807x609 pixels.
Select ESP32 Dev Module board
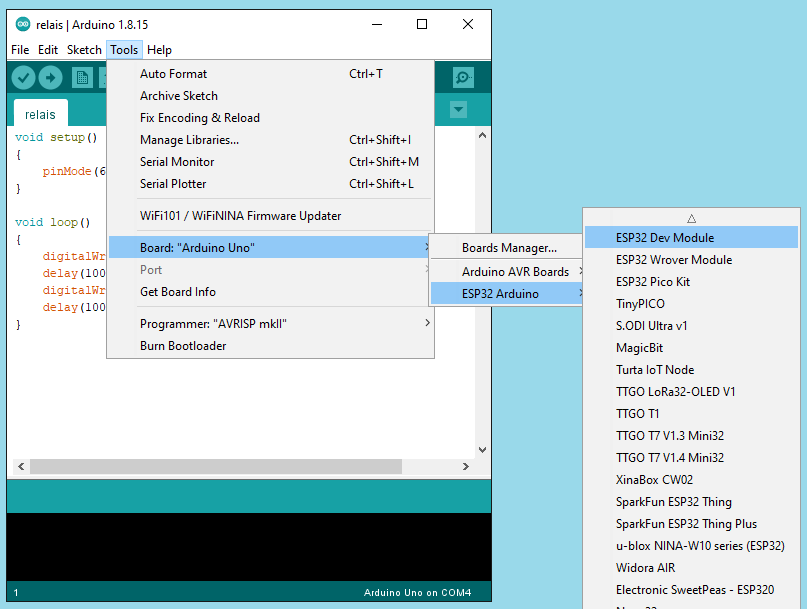[691, 238]
